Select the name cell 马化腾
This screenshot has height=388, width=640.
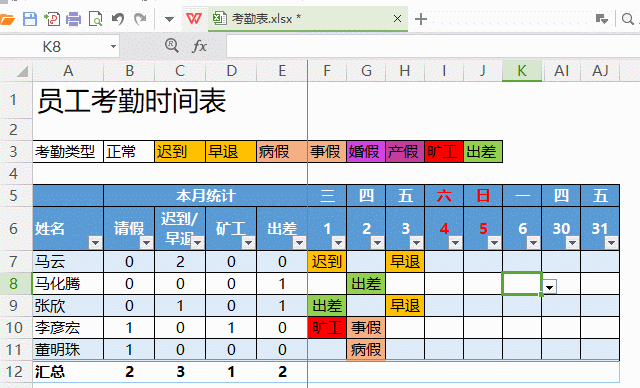(x=68, y=284)
